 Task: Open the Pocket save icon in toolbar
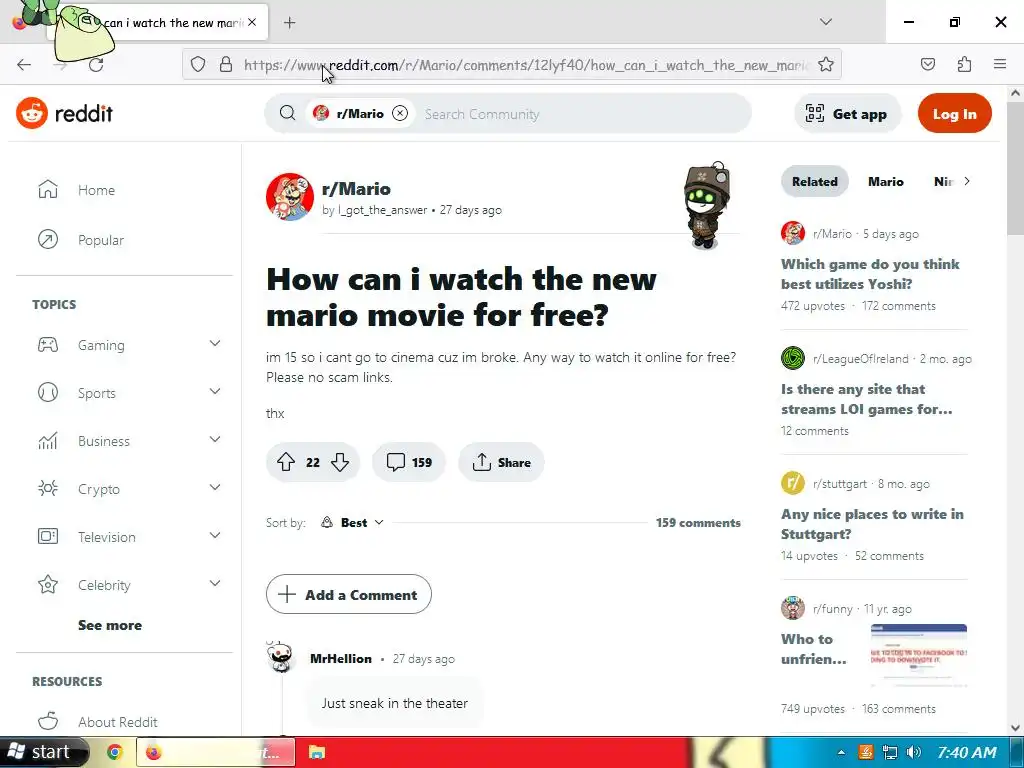point(927,64)
